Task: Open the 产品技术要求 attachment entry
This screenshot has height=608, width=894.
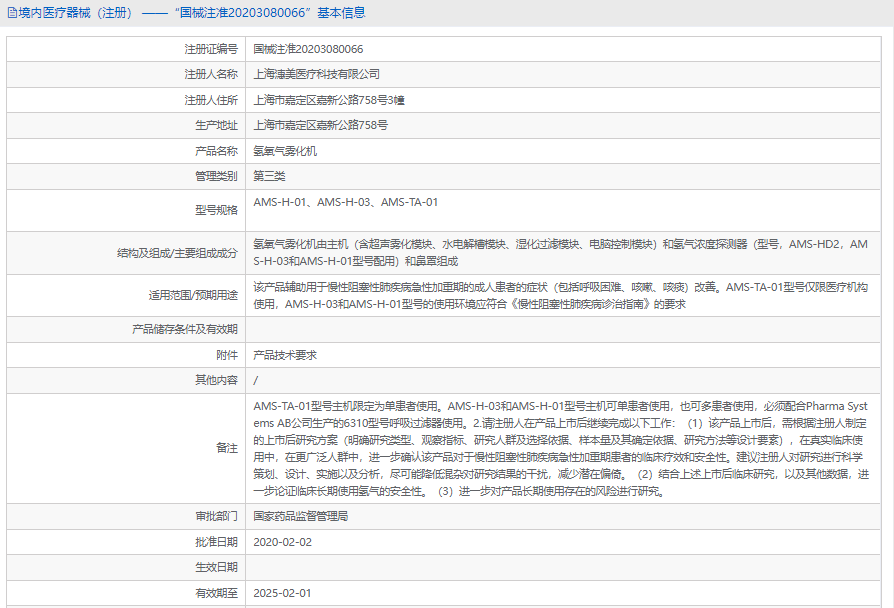Action: pyautogui.click(x=285, y=355)
